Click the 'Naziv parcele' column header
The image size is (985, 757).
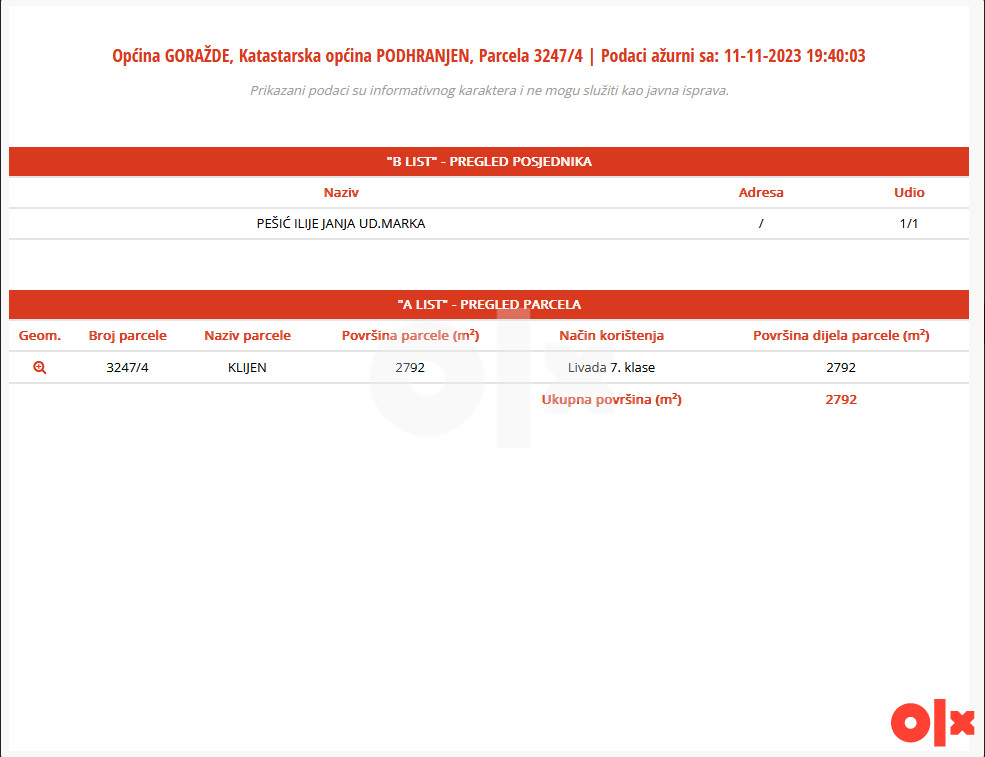point(248,335)
